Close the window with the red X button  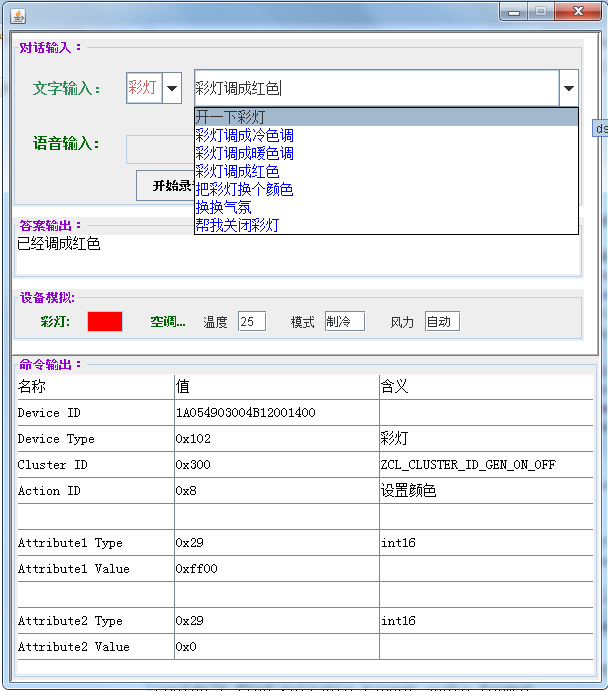tap(578, 11)
